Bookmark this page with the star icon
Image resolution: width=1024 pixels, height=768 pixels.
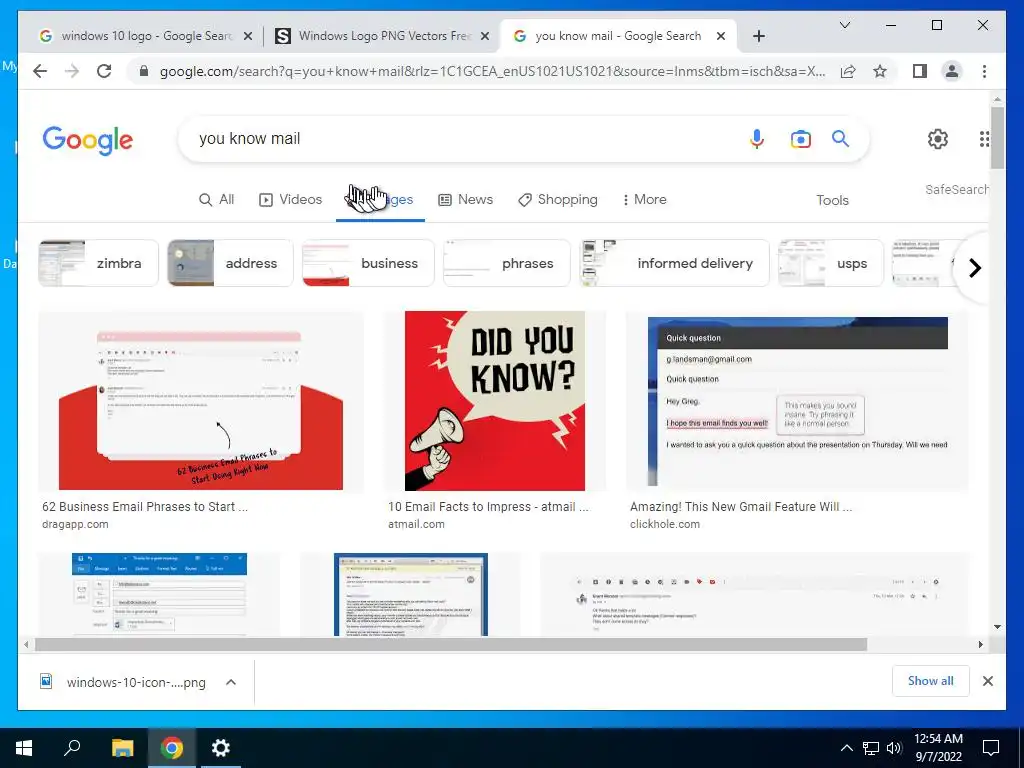coord(880,71)
